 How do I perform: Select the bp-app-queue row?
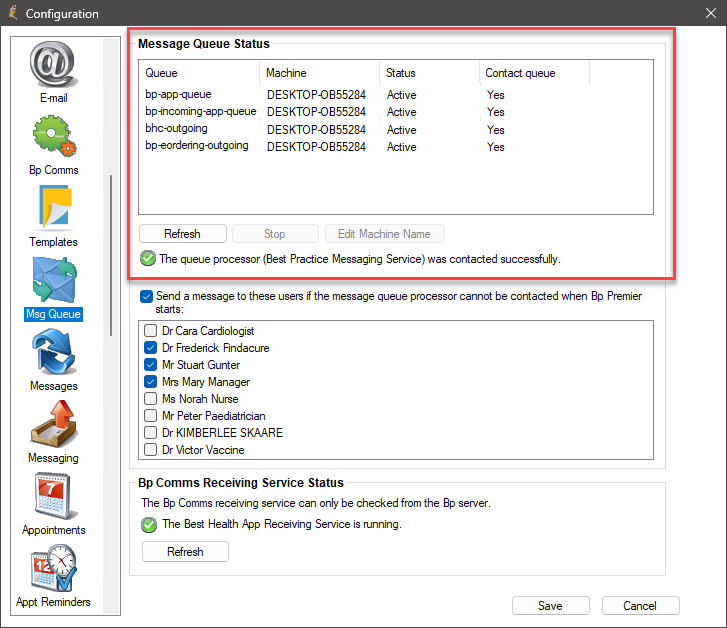pyautogui.click(x=396, y=95)
